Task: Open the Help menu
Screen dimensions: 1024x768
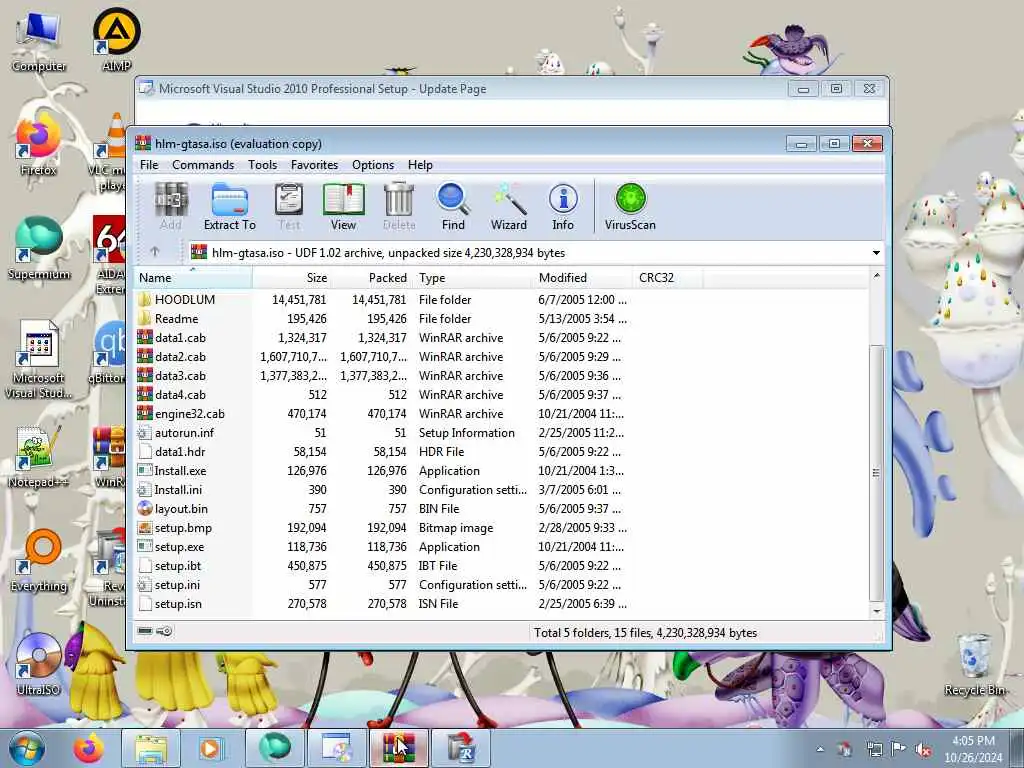Action: coord(421,165)
